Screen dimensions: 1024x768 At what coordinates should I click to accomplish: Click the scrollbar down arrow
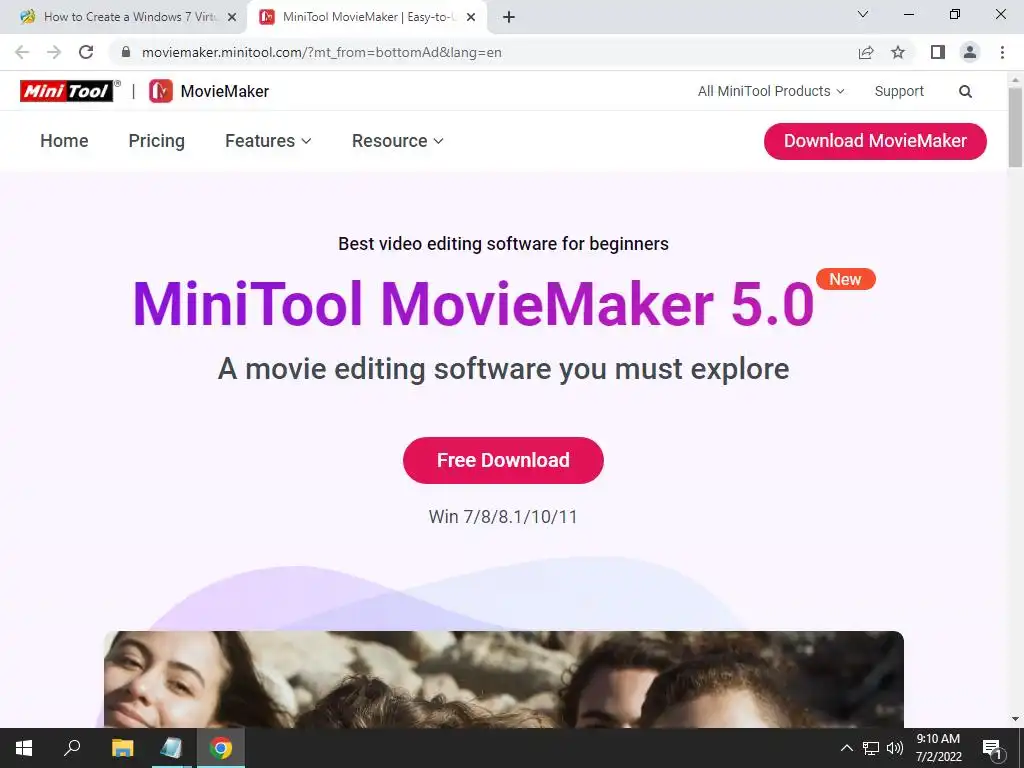(x=1015, y=719)
